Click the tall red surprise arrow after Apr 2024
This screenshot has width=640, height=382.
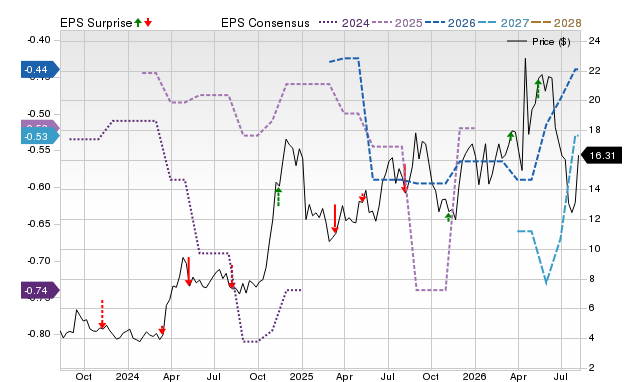[x=189, y=271]
